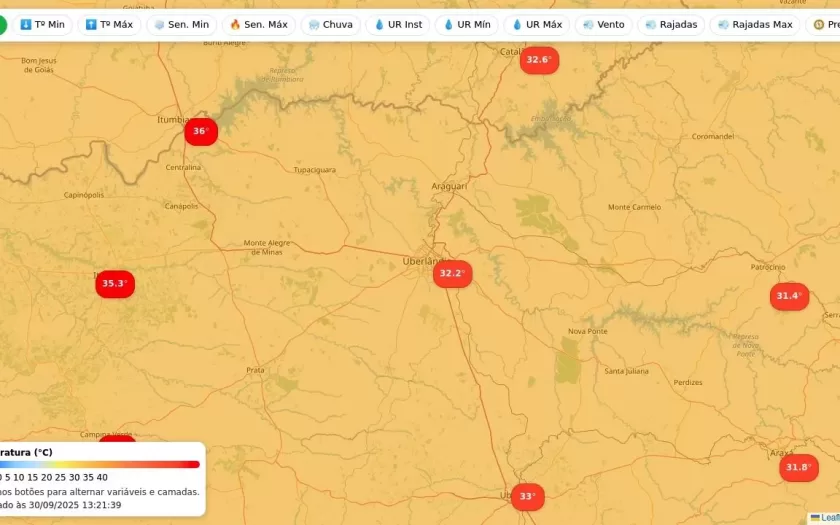Show the Chuva rainfall layer
The image size is (840, 525).
[331, 24]
